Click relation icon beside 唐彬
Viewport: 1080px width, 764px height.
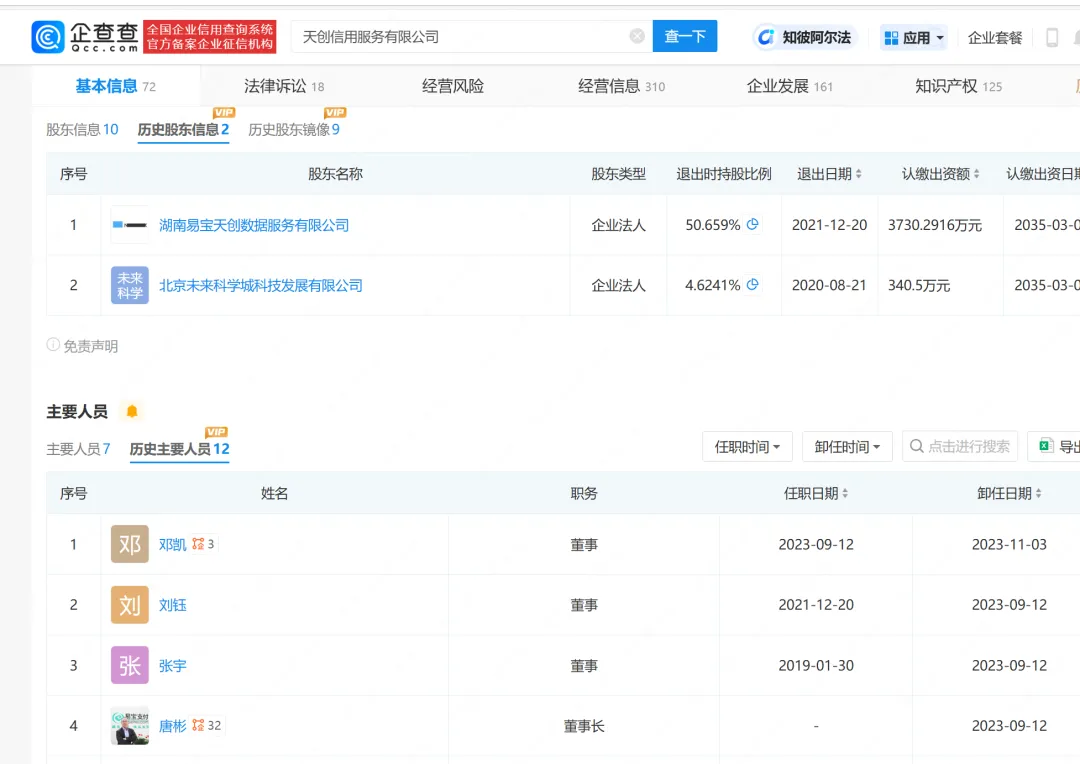coord(198,726)
